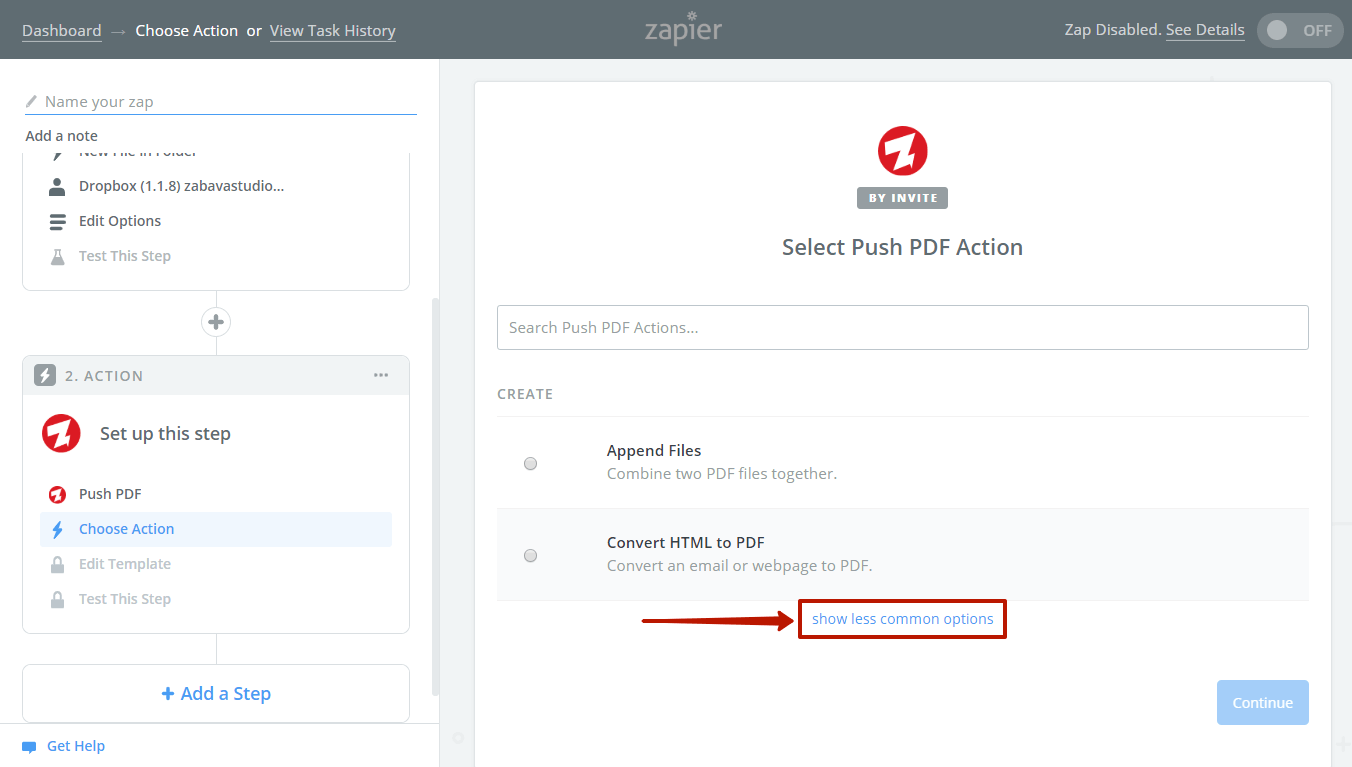Click the Add a Step button
This screenshot has width=1352, height=767.
[x=216, y=693]
